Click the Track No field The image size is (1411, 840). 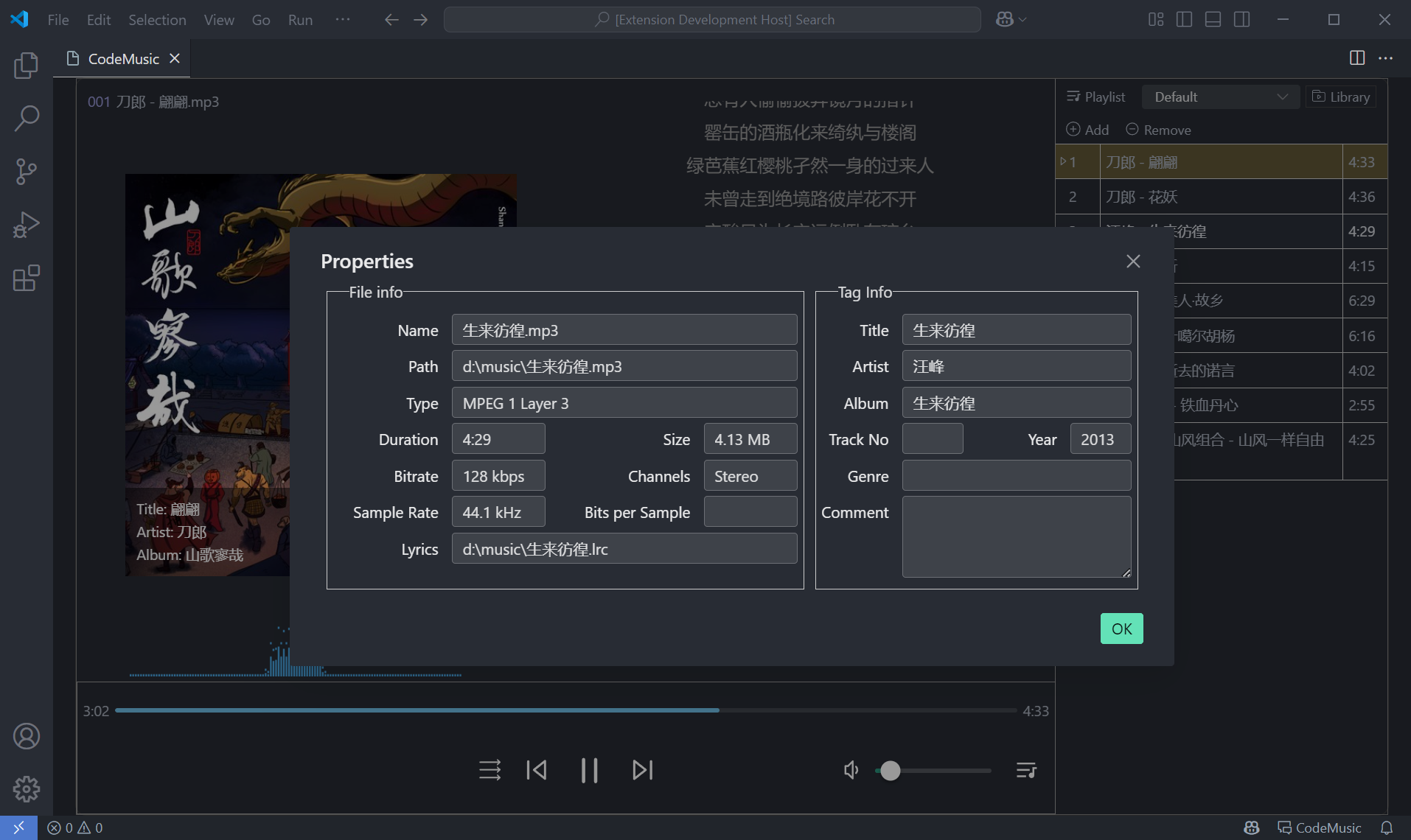[933, 439]
